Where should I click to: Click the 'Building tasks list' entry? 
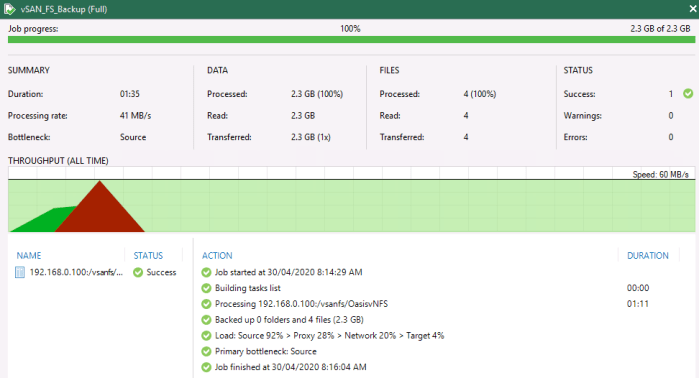coord(248,288)
